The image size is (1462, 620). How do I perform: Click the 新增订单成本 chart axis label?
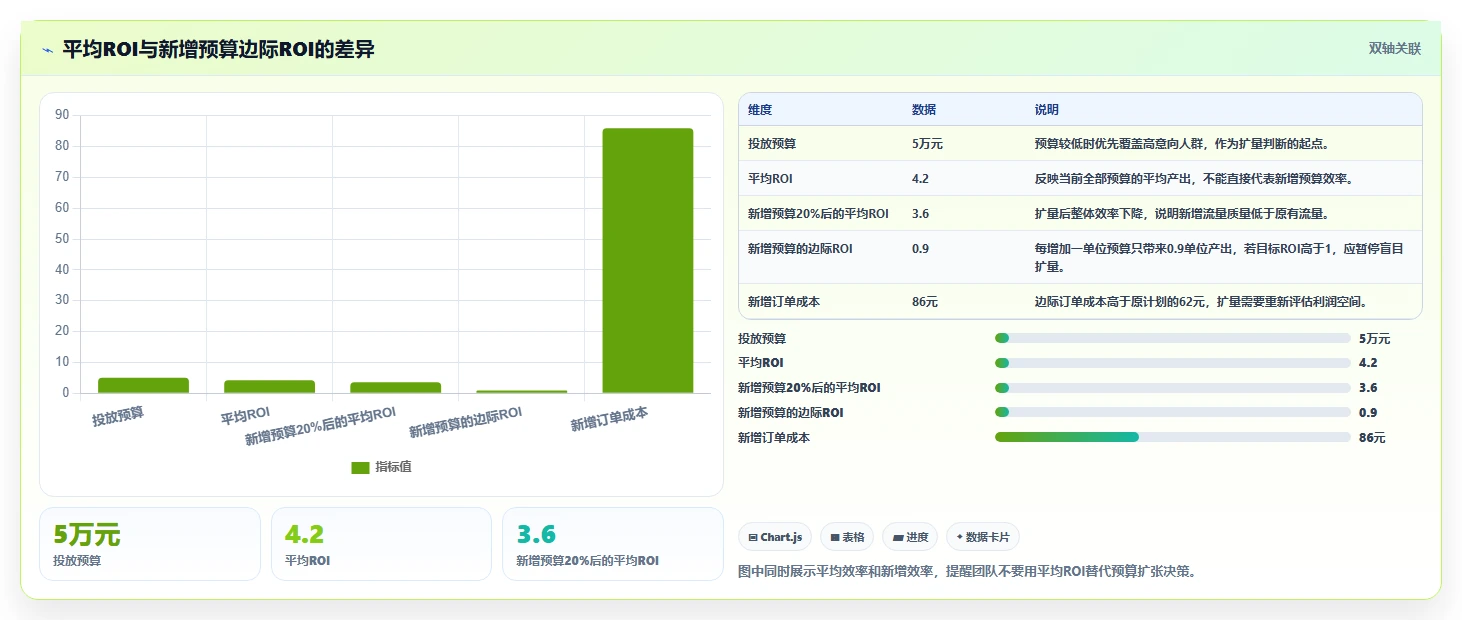click(x=609, y=419)
